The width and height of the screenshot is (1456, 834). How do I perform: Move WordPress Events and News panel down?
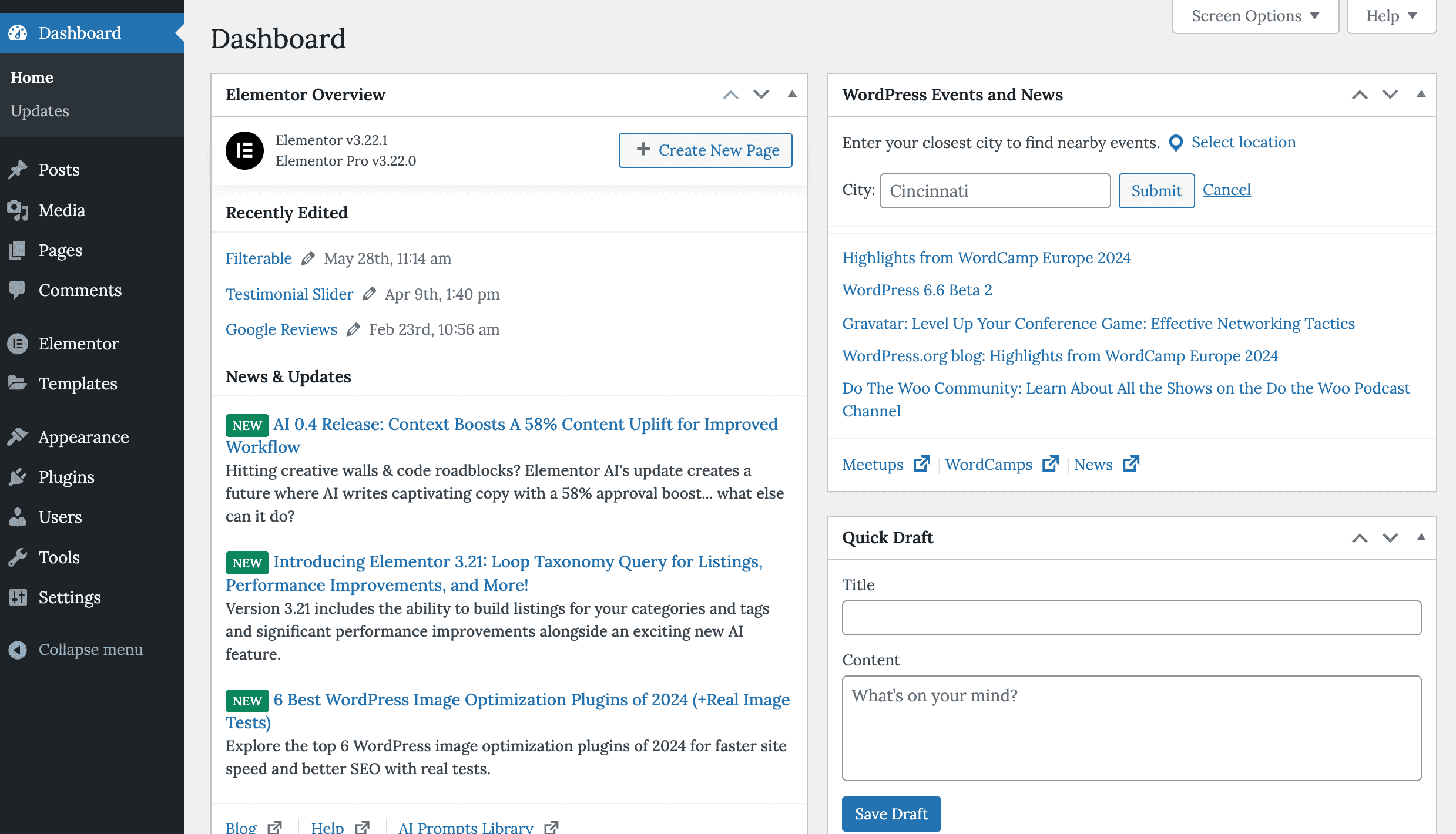[1390, 95]
